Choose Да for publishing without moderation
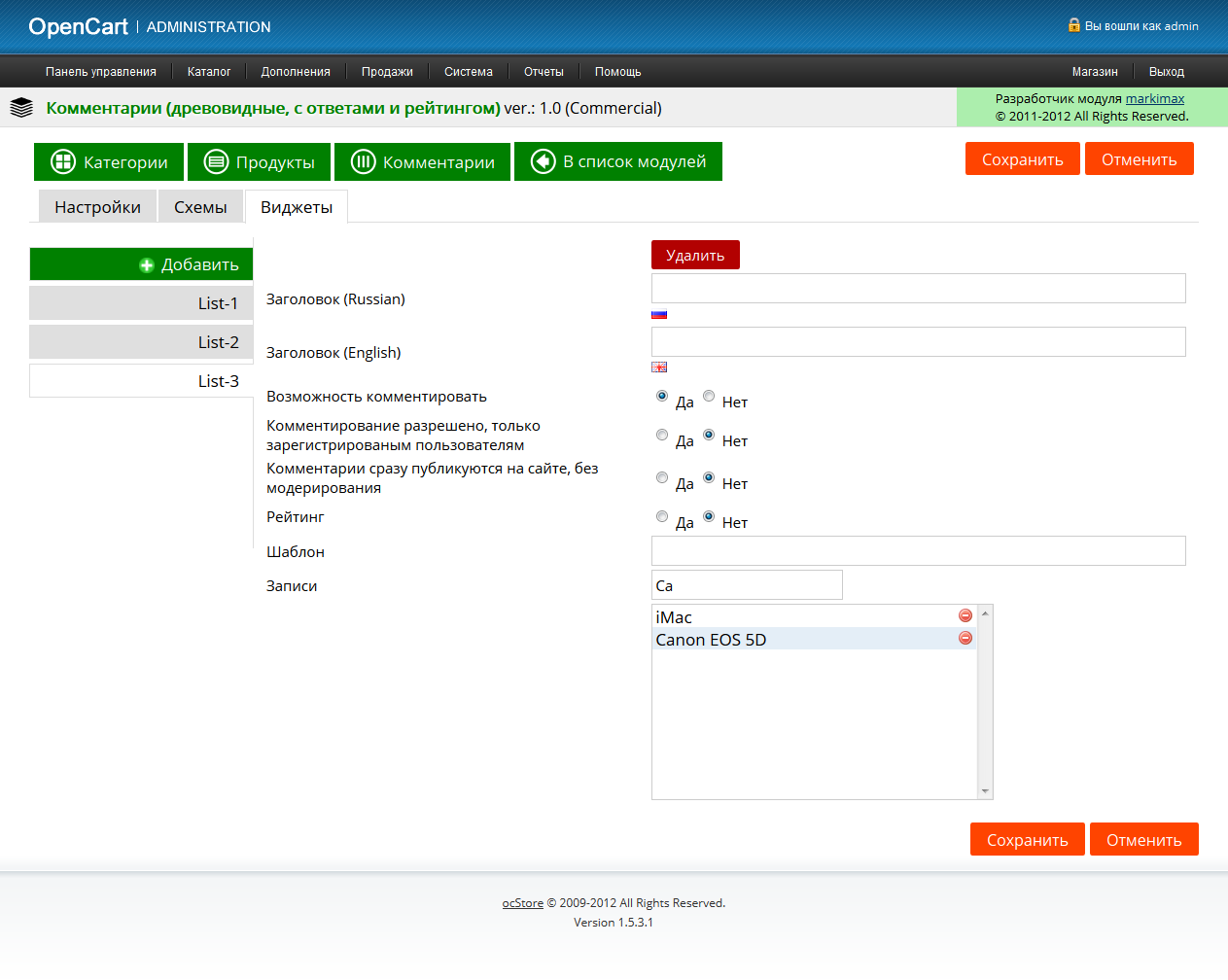Viewport: 1228px width, 980px height. point(662,477)
